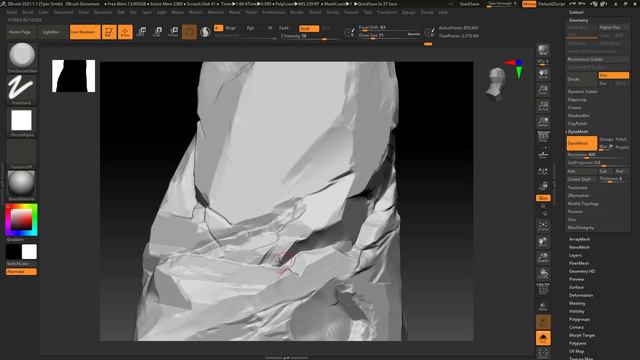The height and width of the screenshot is (360, 640).
Task: Activate the Rotate transform tool in top shelf
Action: (x=173, y=32)
